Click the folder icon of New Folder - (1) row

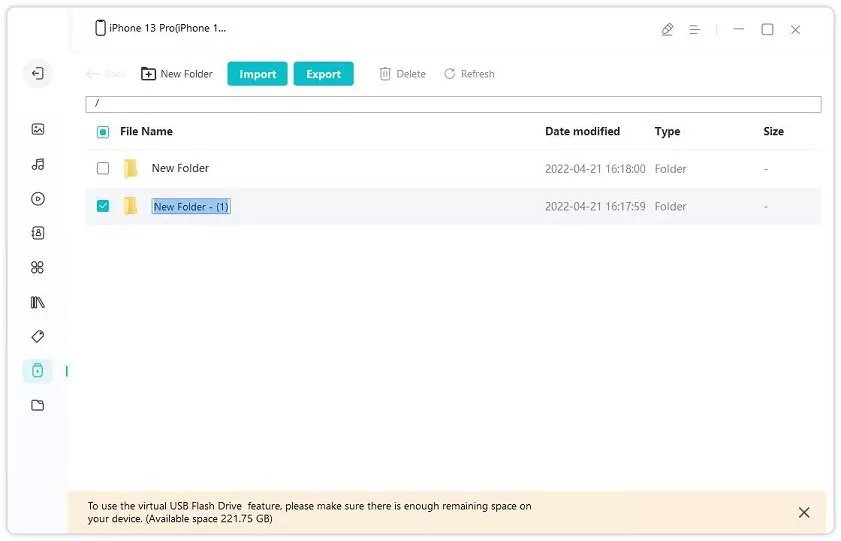click(x=130, y=206)
